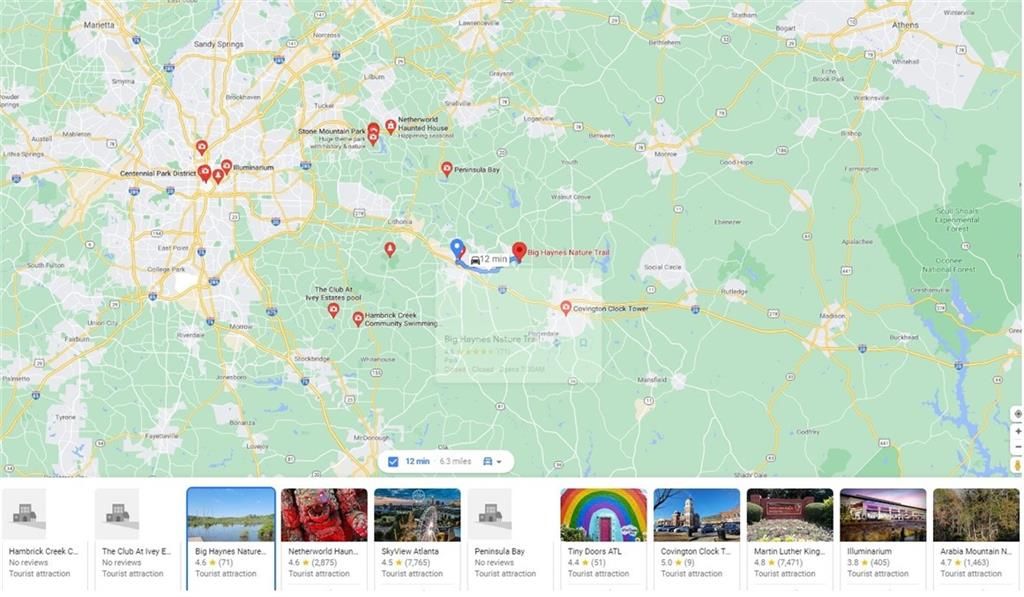Open the Tiny Doors ATL rainbow thumbnail
Viewport: 1024px width, 597px height.
point(603,515)
